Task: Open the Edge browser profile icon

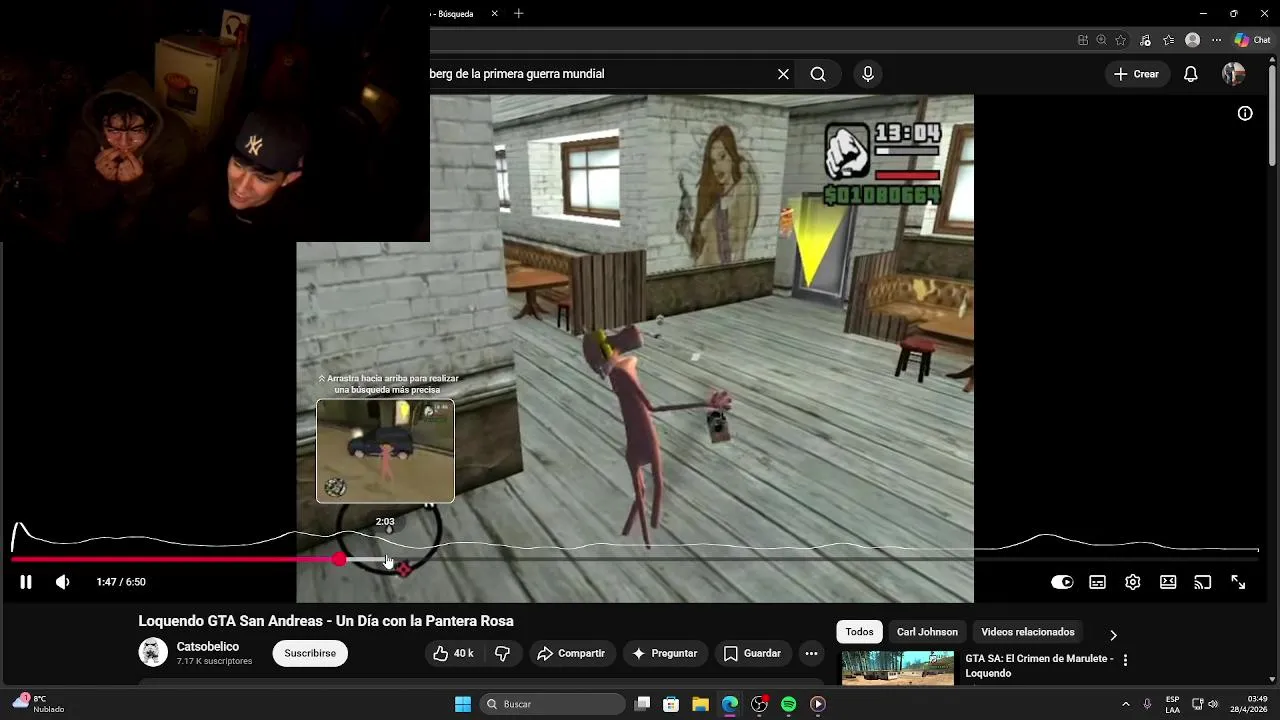Action: point(1192,40)
